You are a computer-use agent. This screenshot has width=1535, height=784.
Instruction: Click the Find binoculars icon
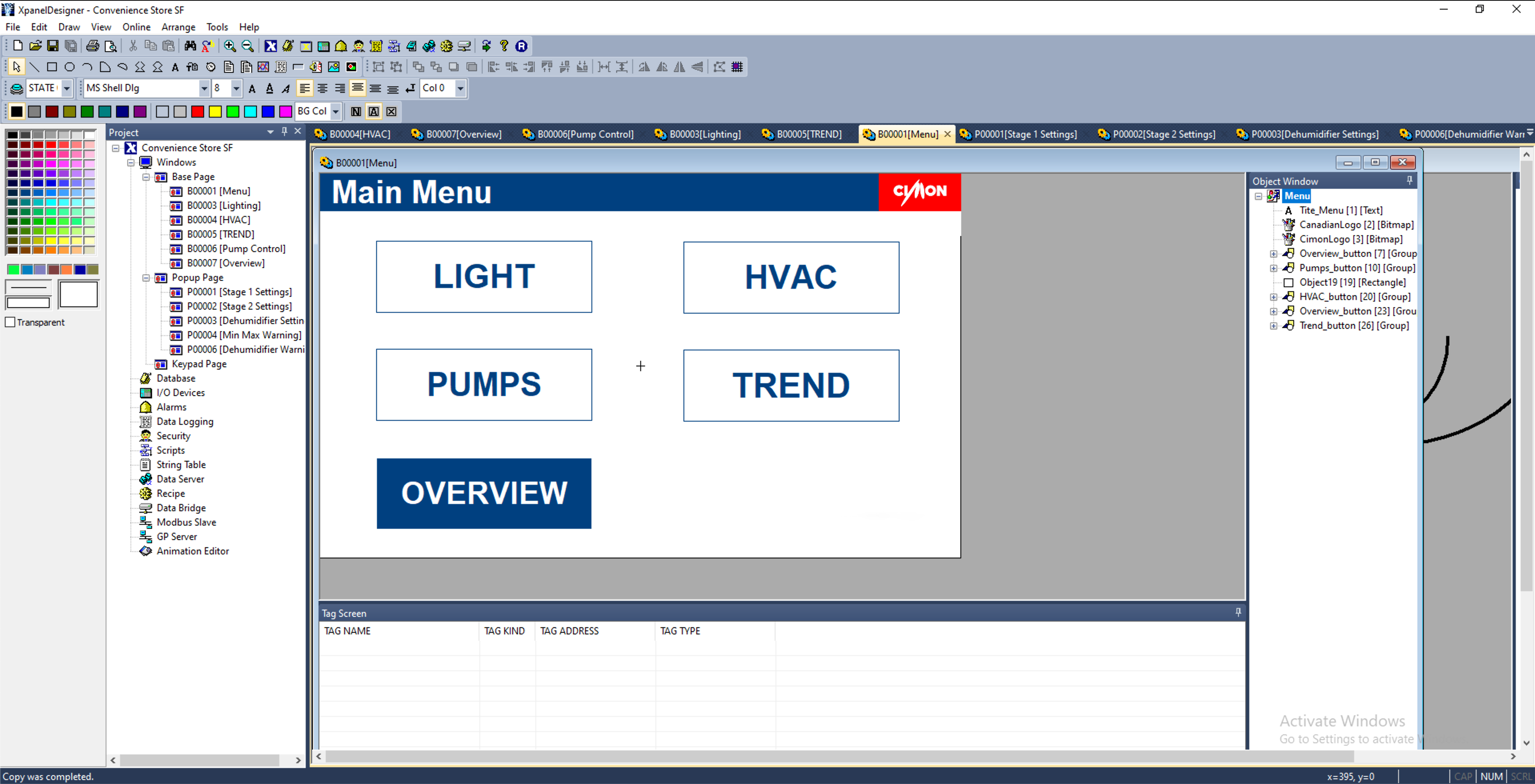[x=190, y=46]
